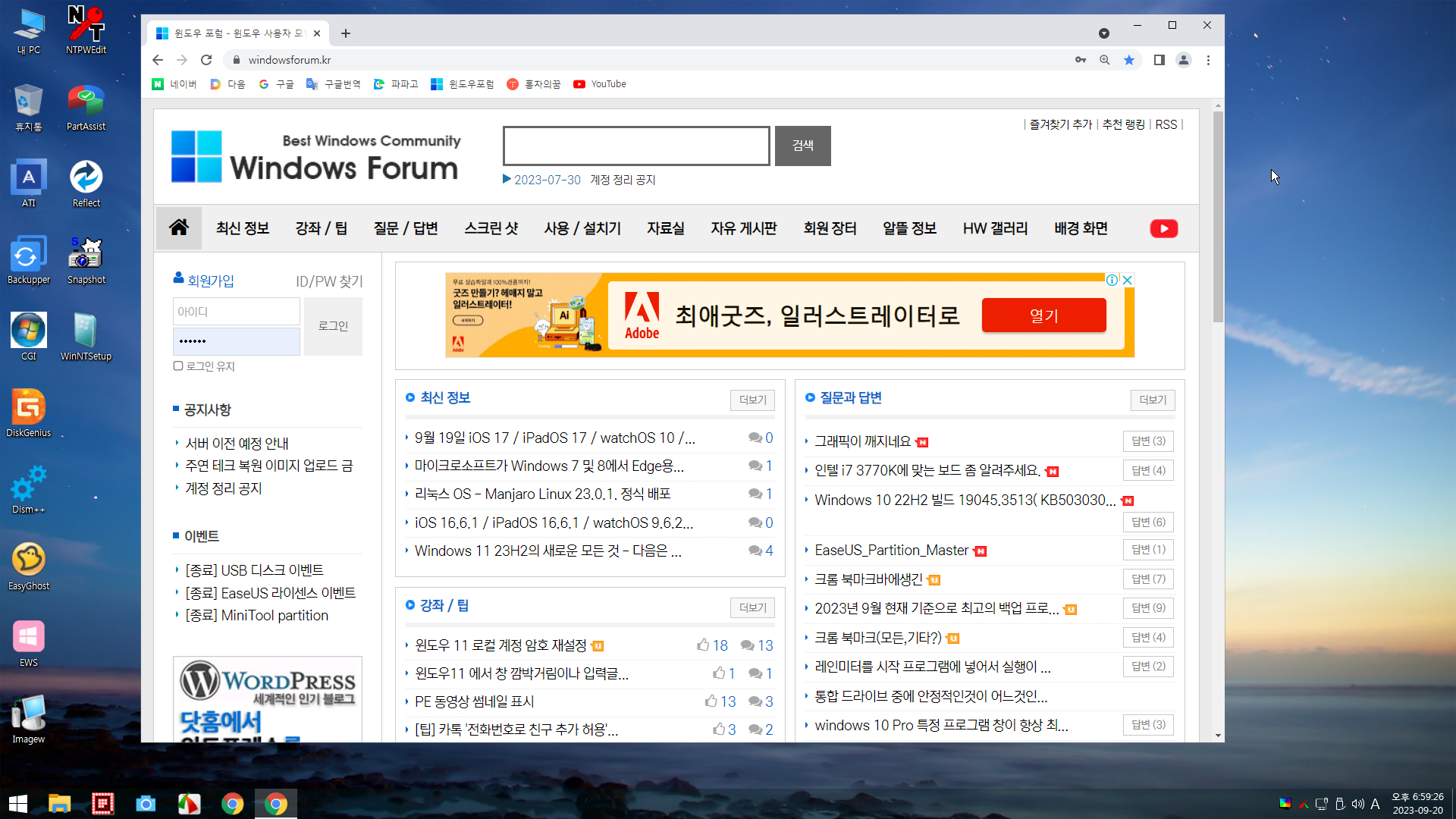Click 더보기 in the 최신 정보 section

tap(752, 400)
